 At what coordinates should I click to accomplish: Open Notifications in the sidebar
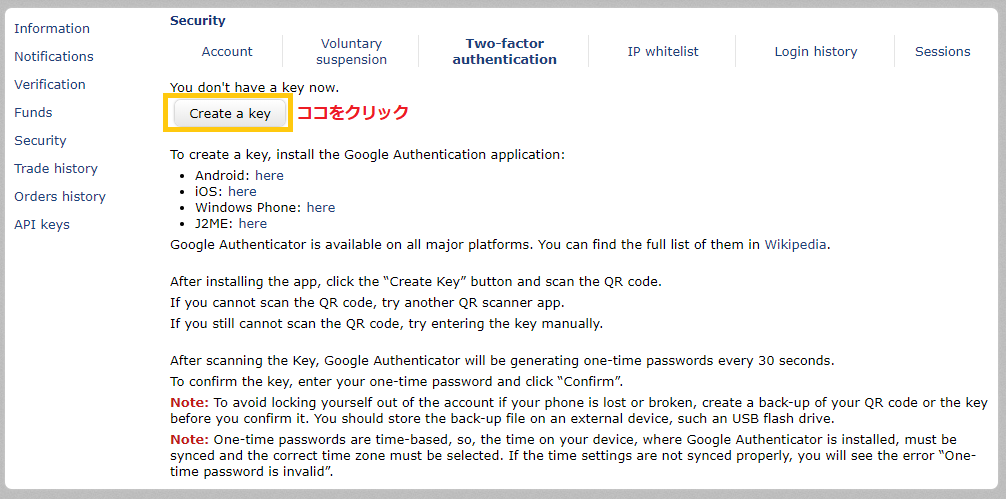54,56
